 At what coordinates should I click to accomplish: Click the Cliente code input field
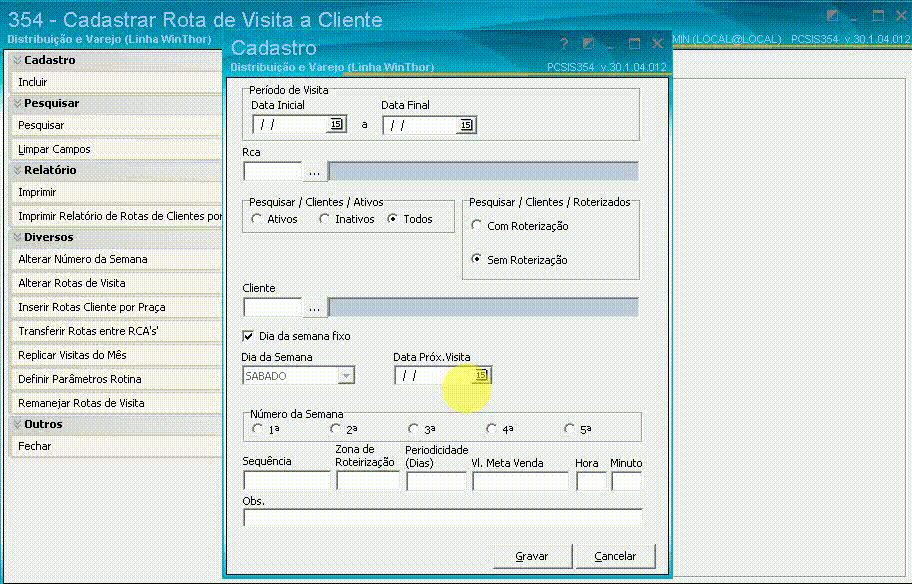coord(272,308)
